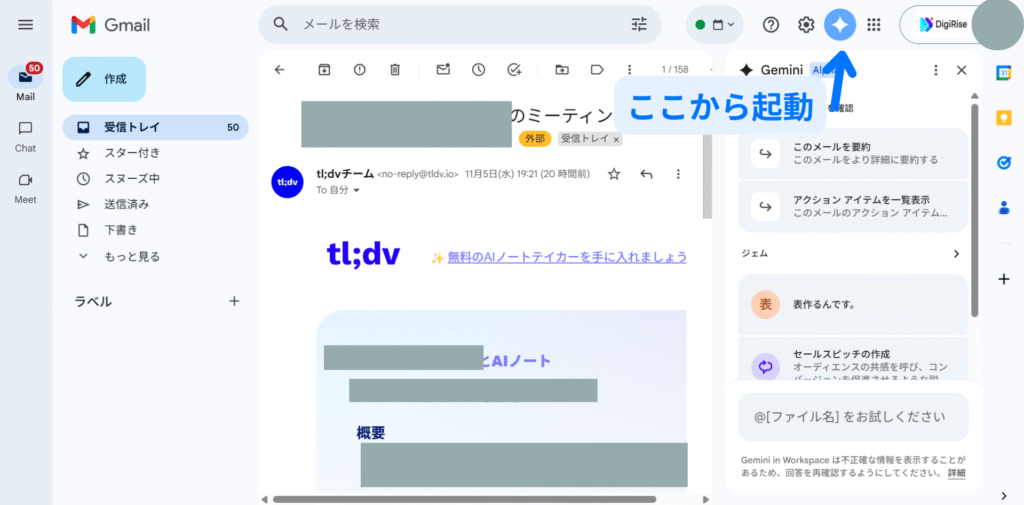
Task: Click the 作成 compose button
Action: [x=104, y=79]
